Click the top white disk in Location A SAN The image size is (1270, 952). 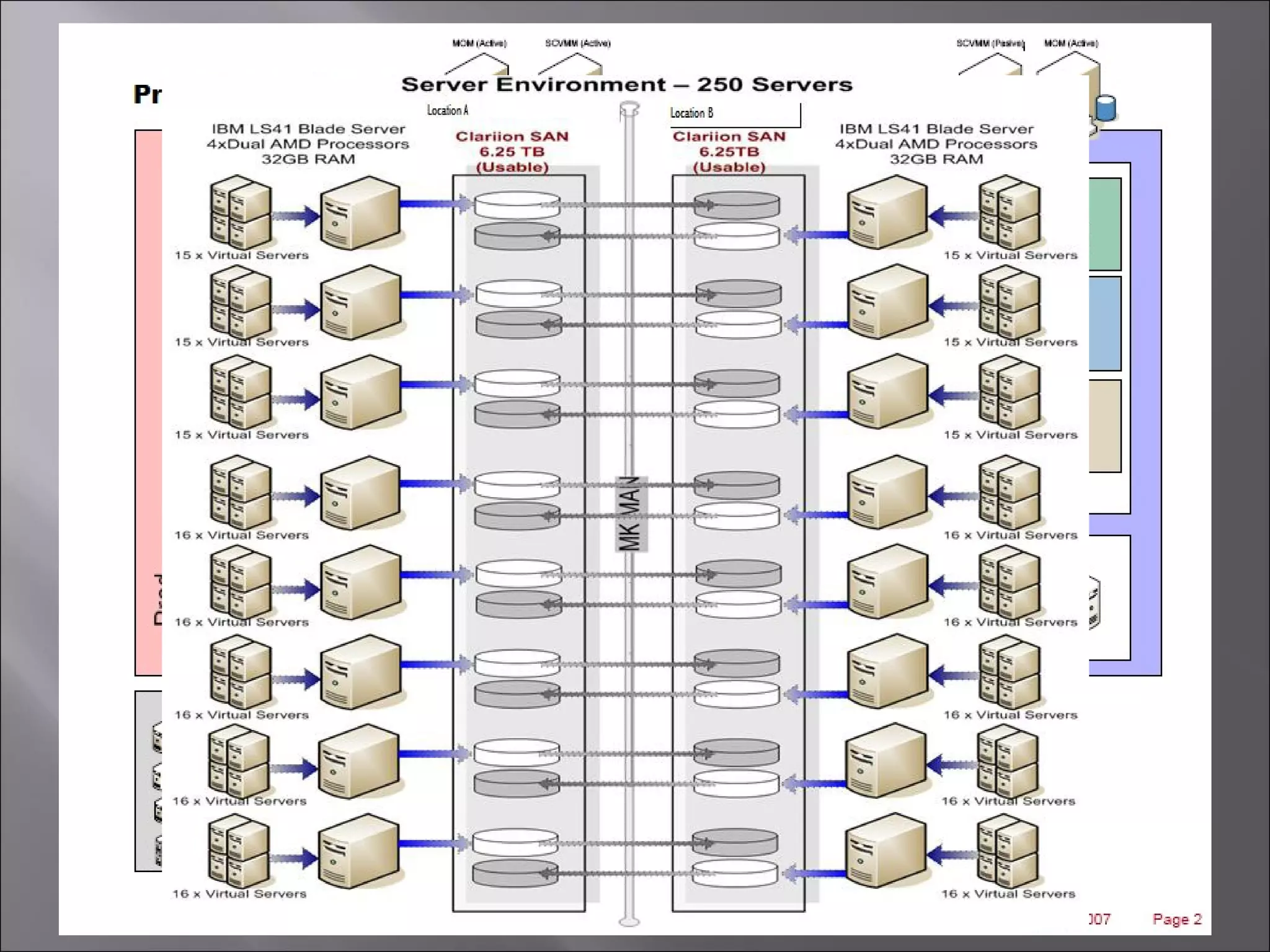pos(517,205)
